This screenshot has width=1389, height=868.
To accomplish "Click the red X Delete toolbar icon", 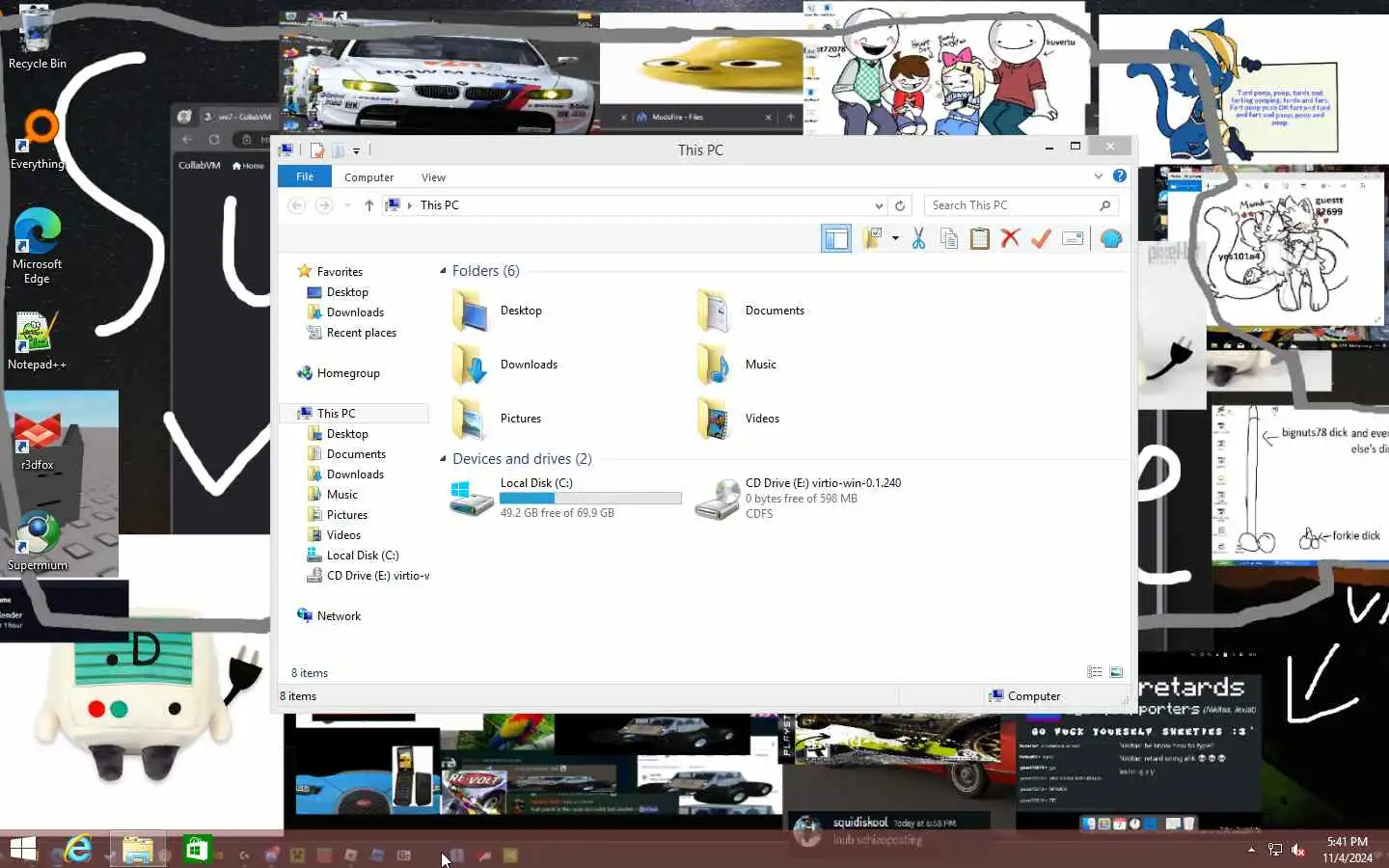I will [x=1010, y=238].
